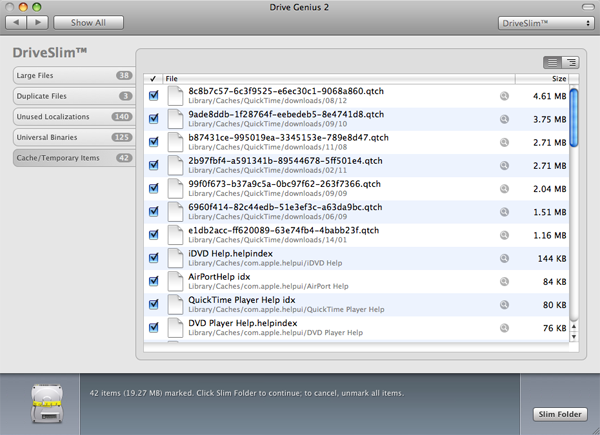Uncheck the 8c8b7c57 qtch file
Image resolution: width=600 pixels, height=435 pixels.
pos(153,95)
